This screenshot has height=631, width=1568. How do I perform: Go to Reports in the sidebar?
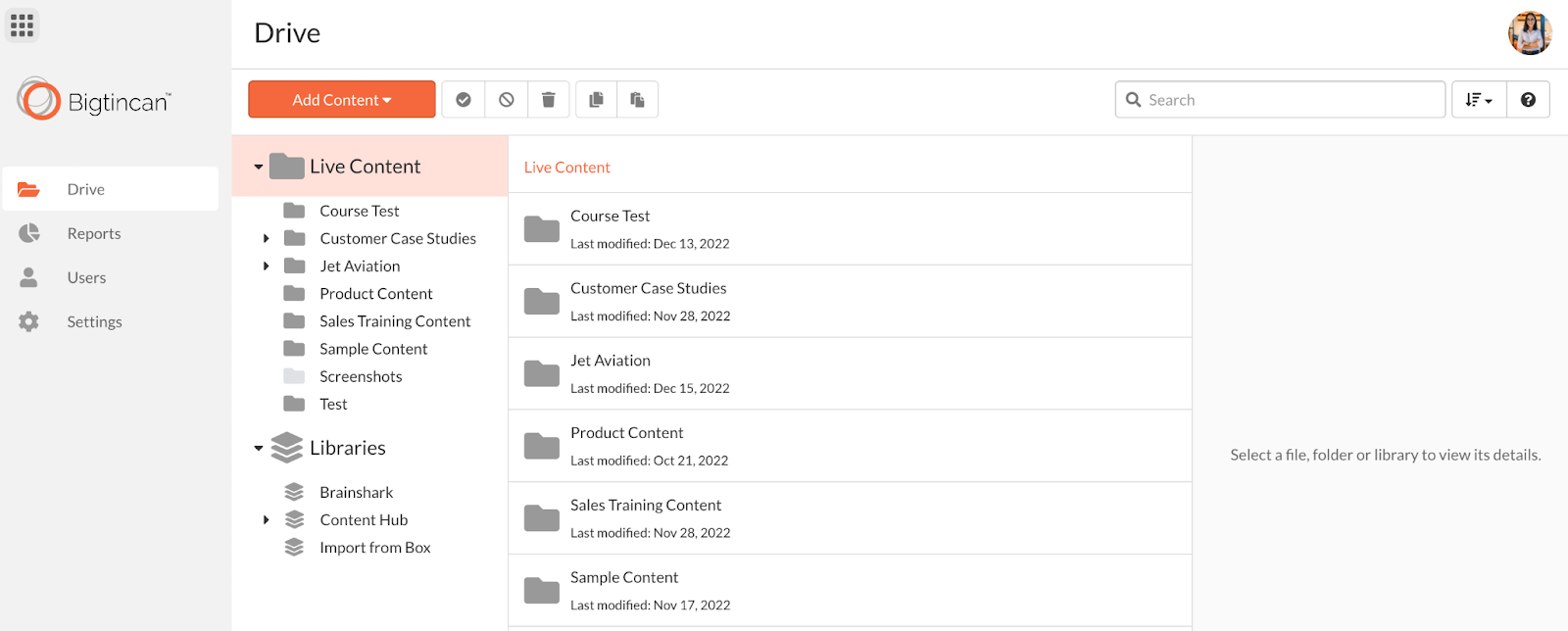tap(94, 233)
